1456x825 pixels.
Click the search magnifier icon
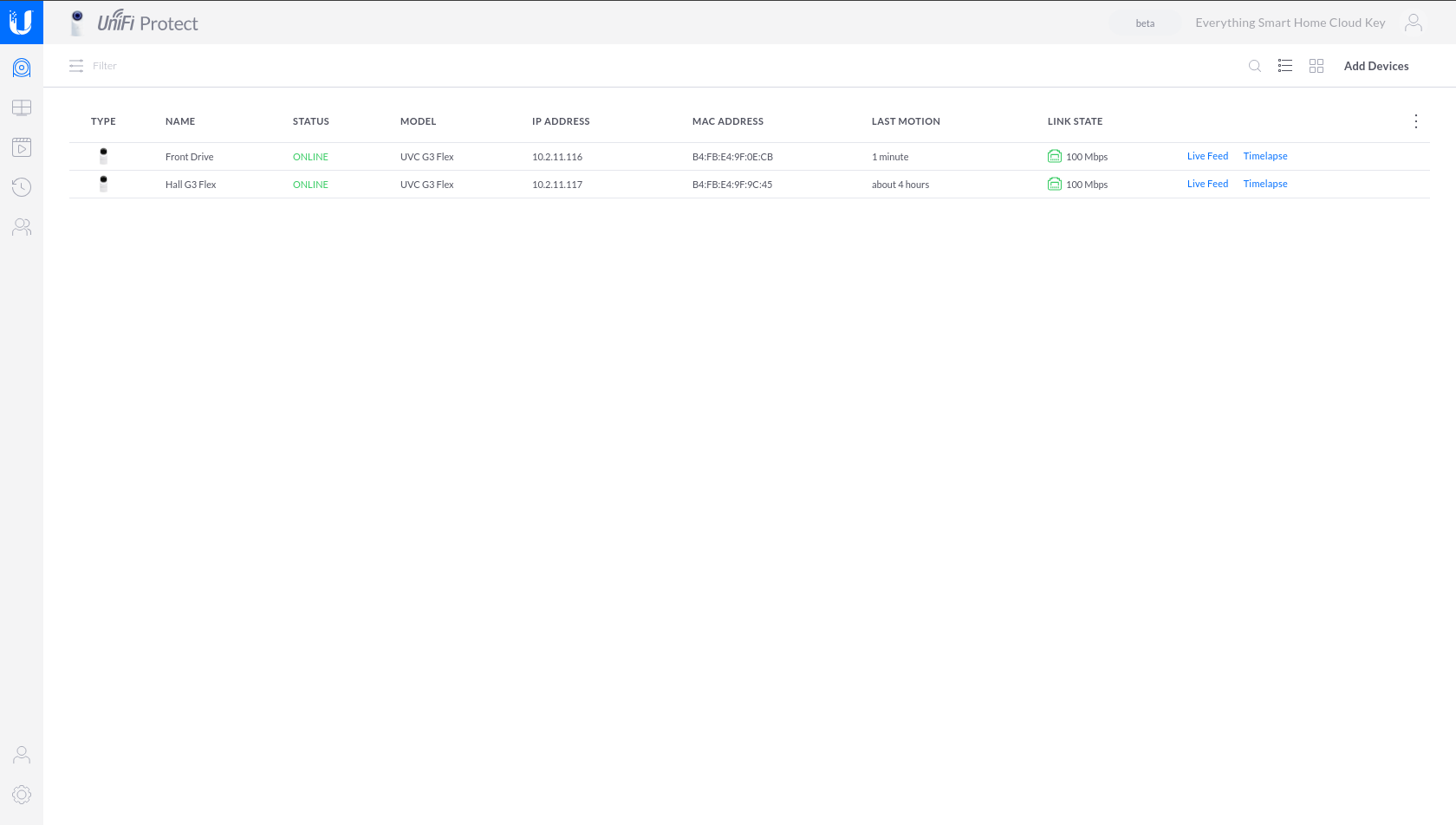[x=1254, y=66]
